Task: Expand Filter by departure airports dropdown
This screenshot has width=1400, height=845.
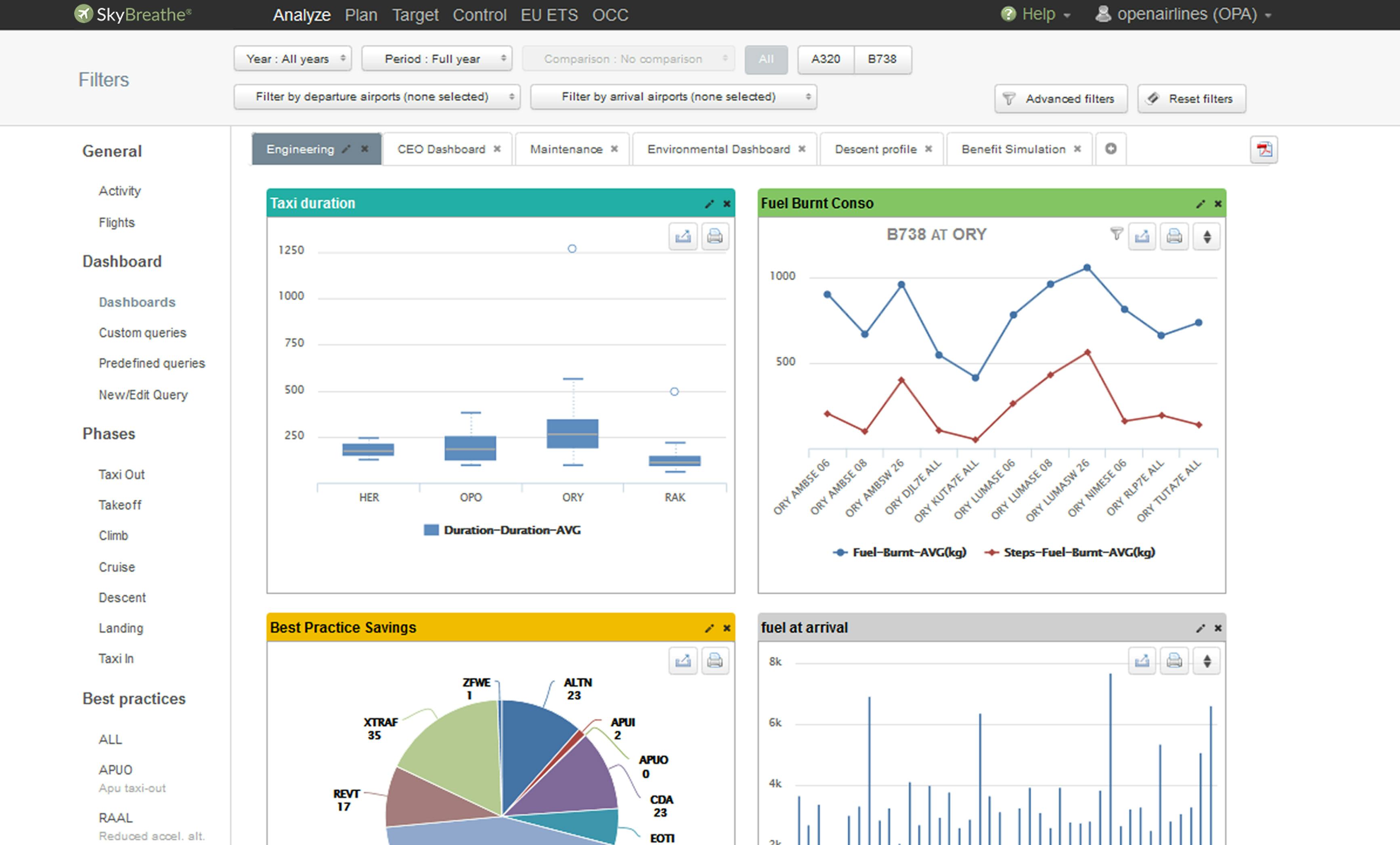Action: [377, 96]
